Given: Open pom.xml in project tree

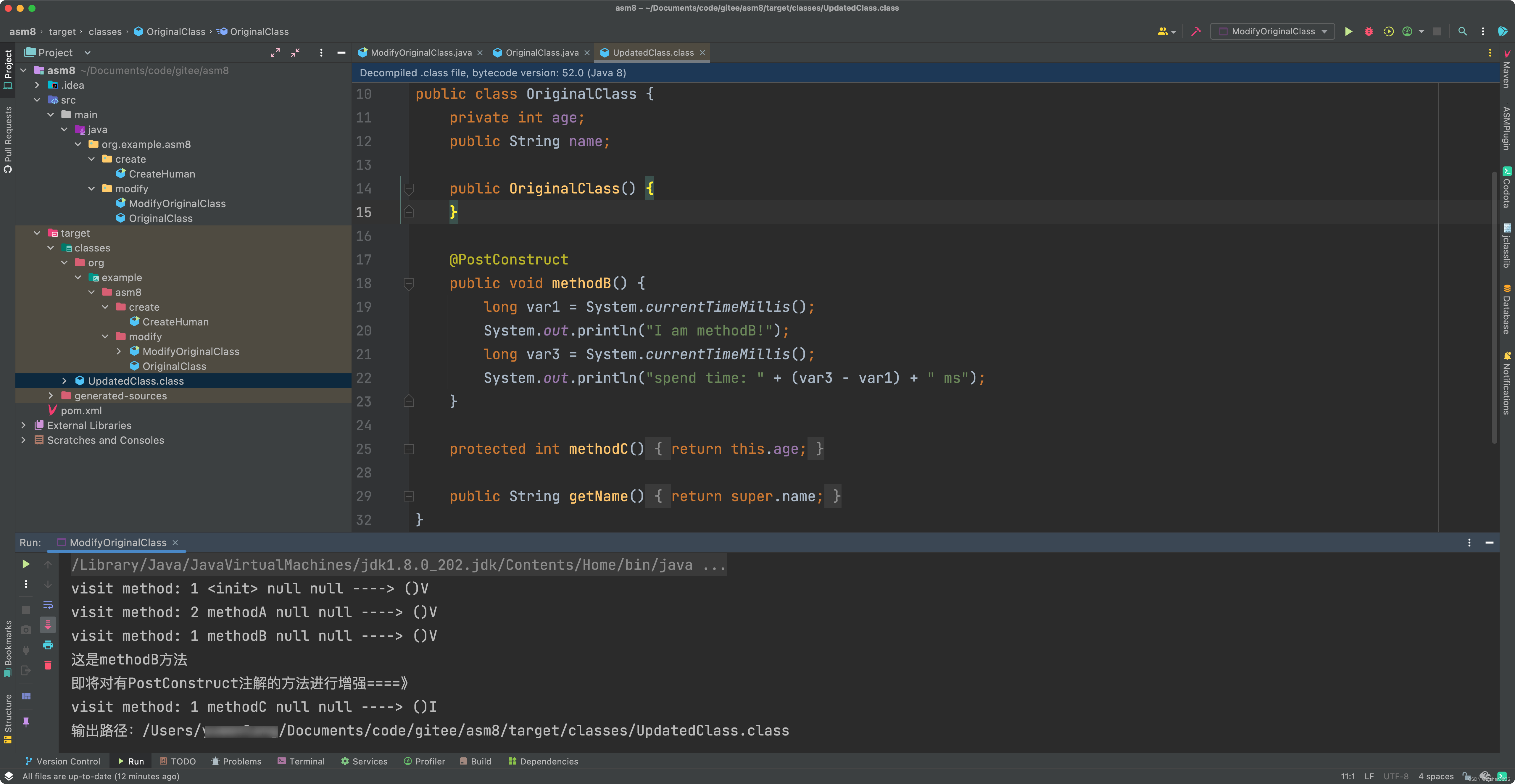Looking at the screenshot, I should tap(80, 411).
